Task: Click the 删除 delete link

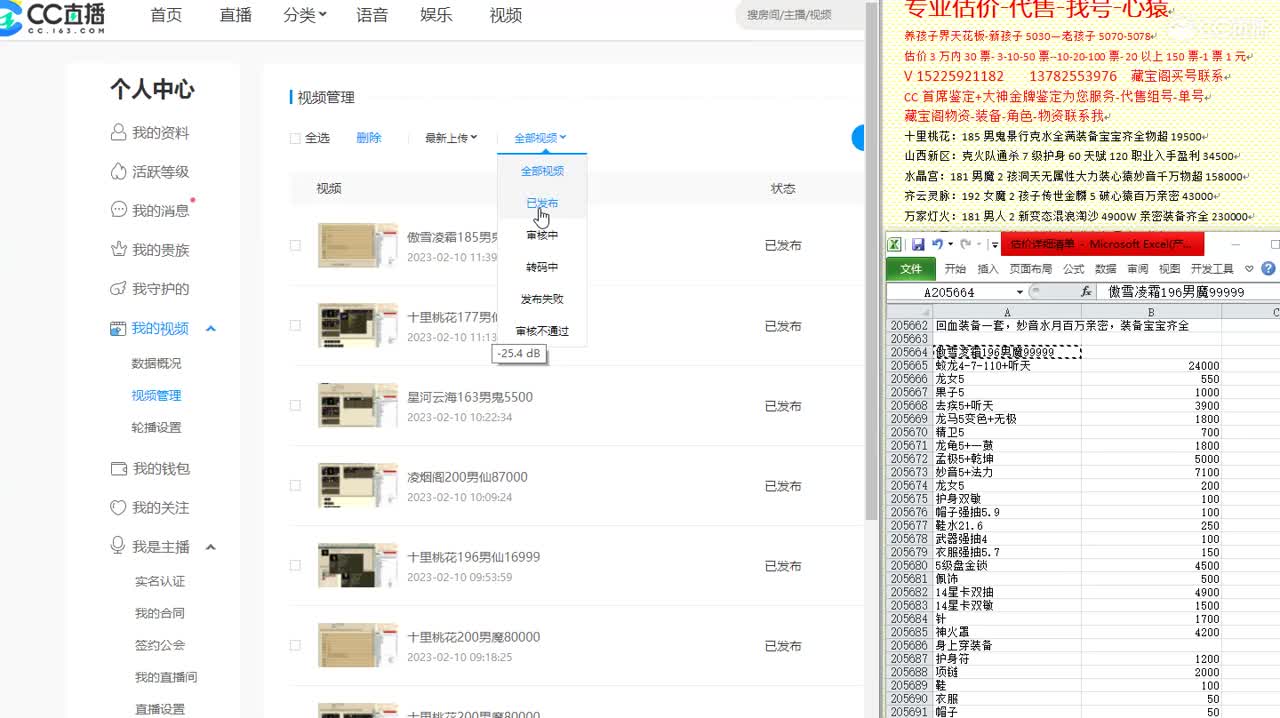Action: coord(369,138)
